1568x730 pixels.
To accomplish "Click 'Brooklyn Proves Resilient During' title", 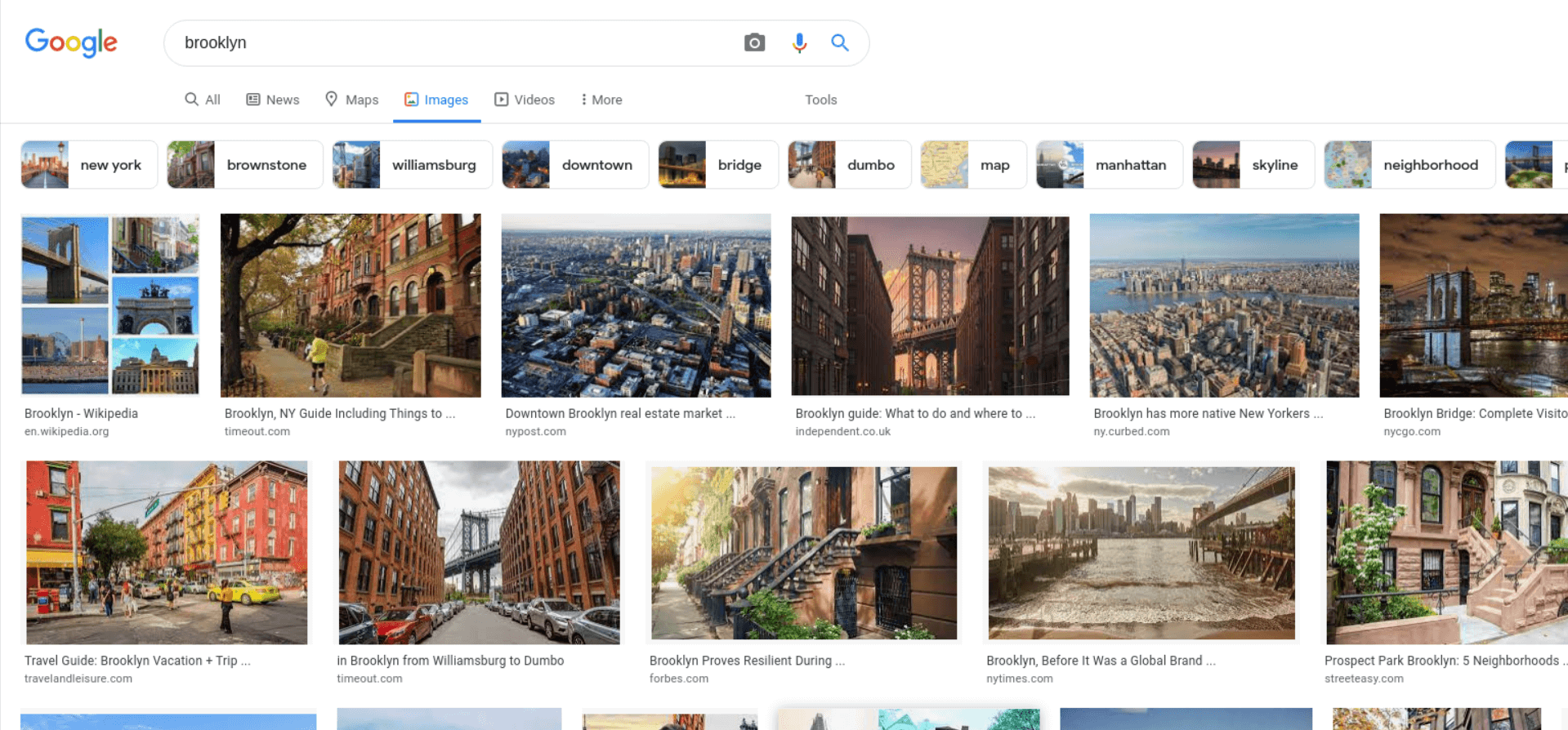I will click(747, 661).
